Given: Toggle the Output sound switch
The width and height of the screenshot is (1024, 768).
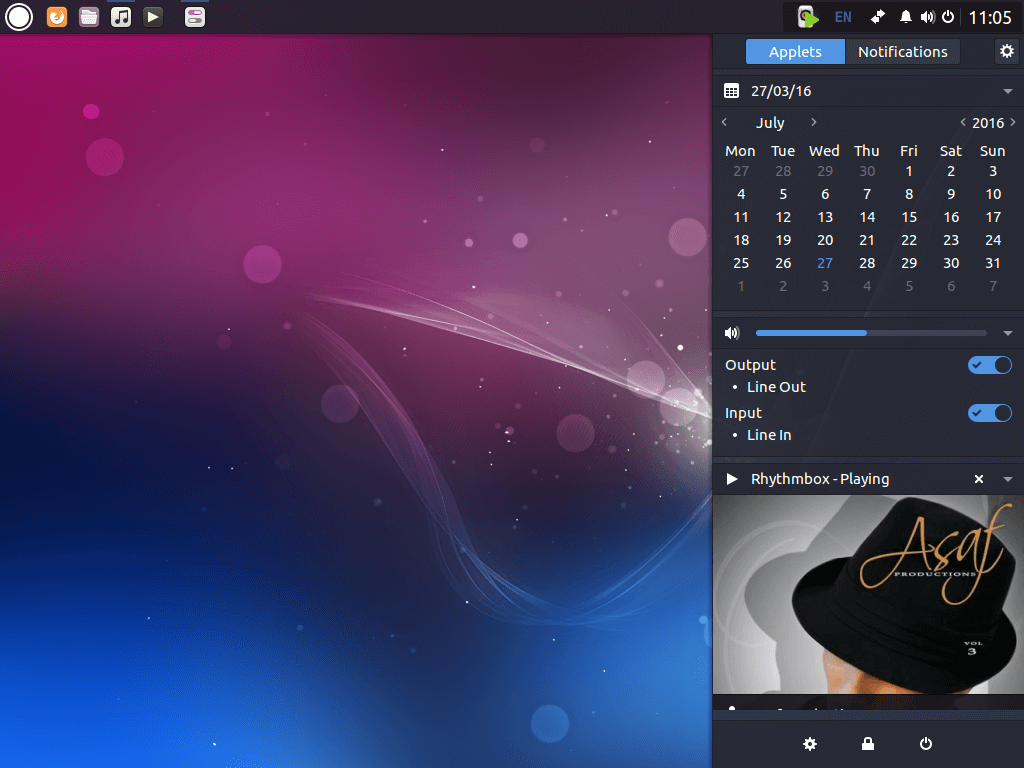Looking at the screenshot, I should [x=989, y=365].
